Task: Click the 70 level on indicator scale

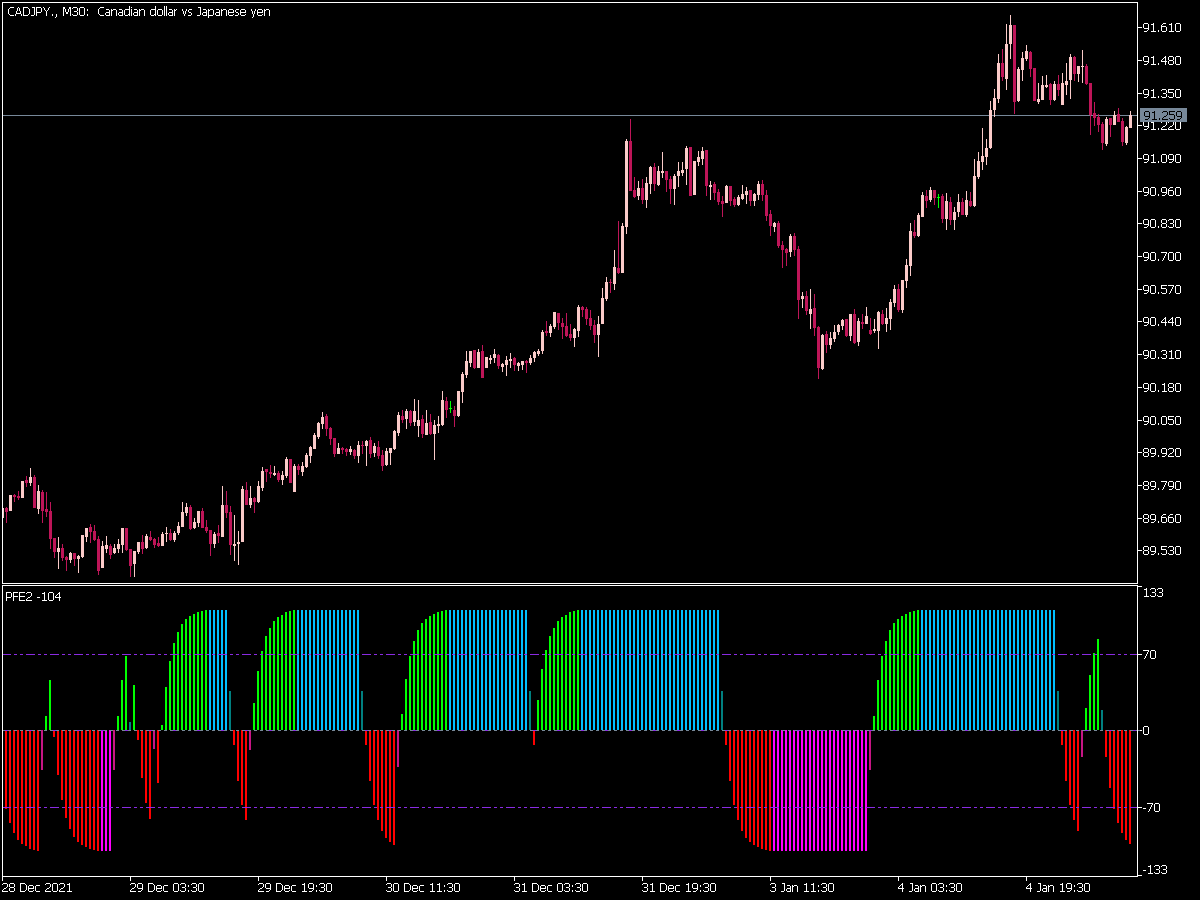Action: [1151, 655]
